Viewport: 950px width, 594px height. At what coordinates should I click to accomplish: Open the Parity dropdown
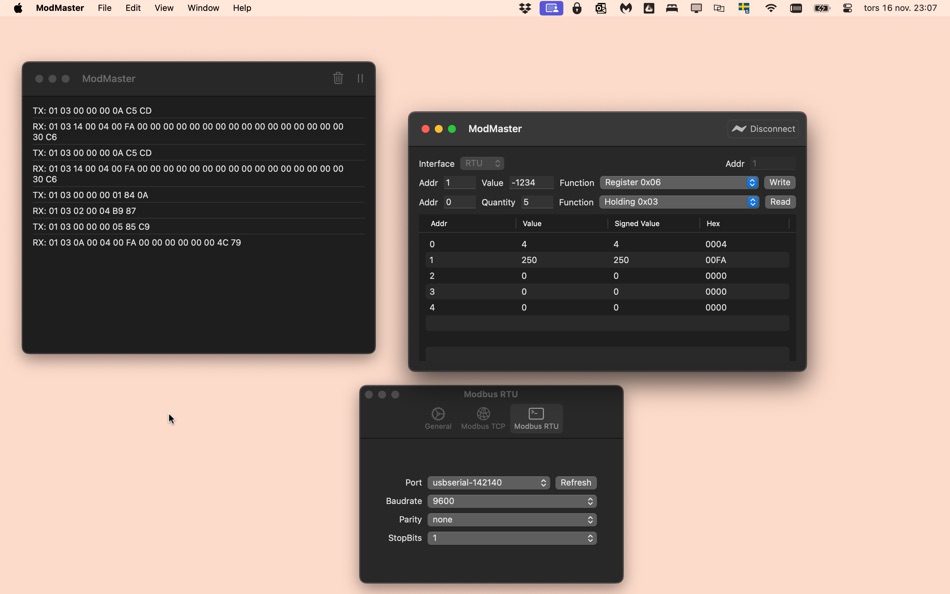click(512, 519)
